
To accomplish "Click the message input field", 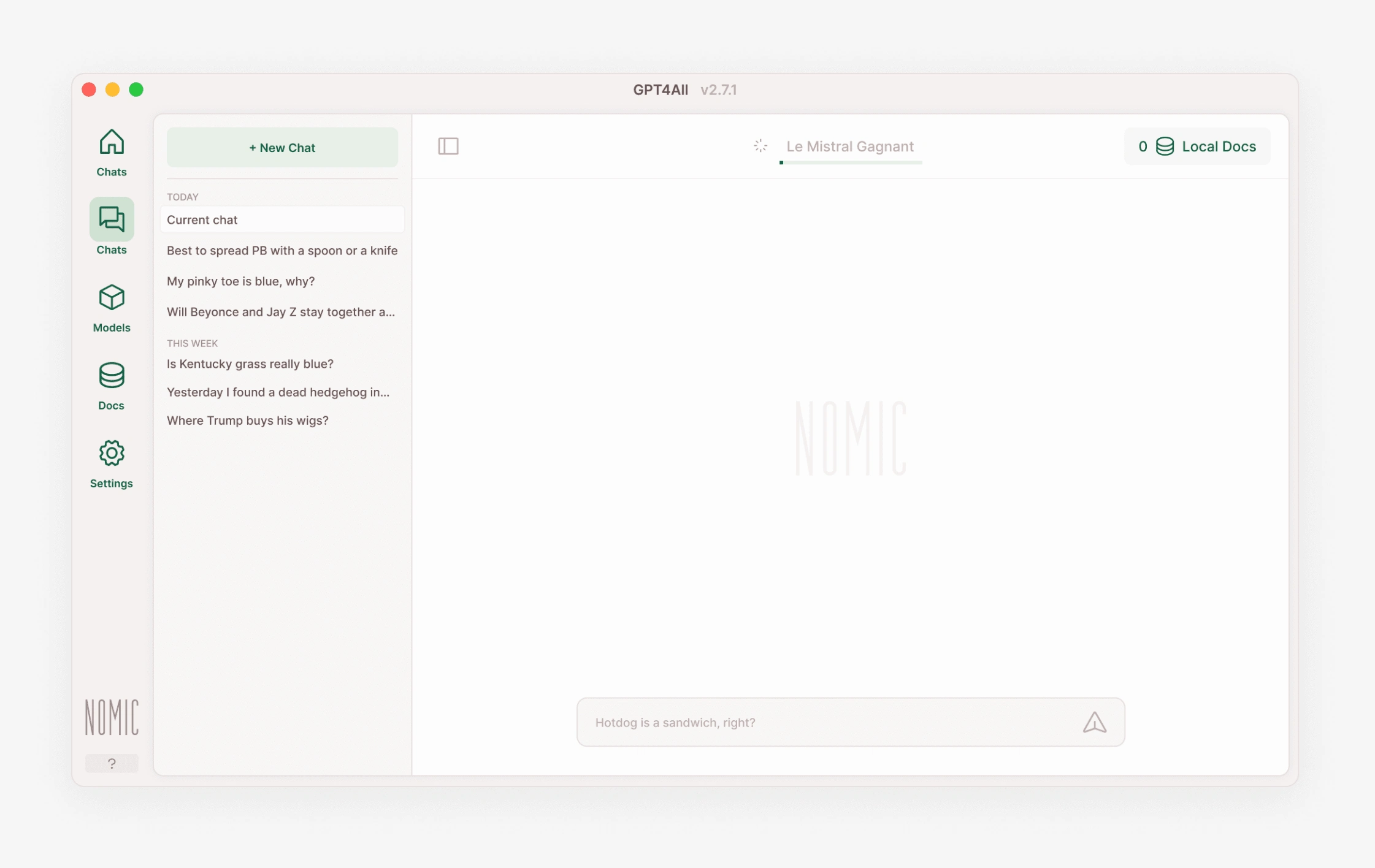I will [828, 723].
